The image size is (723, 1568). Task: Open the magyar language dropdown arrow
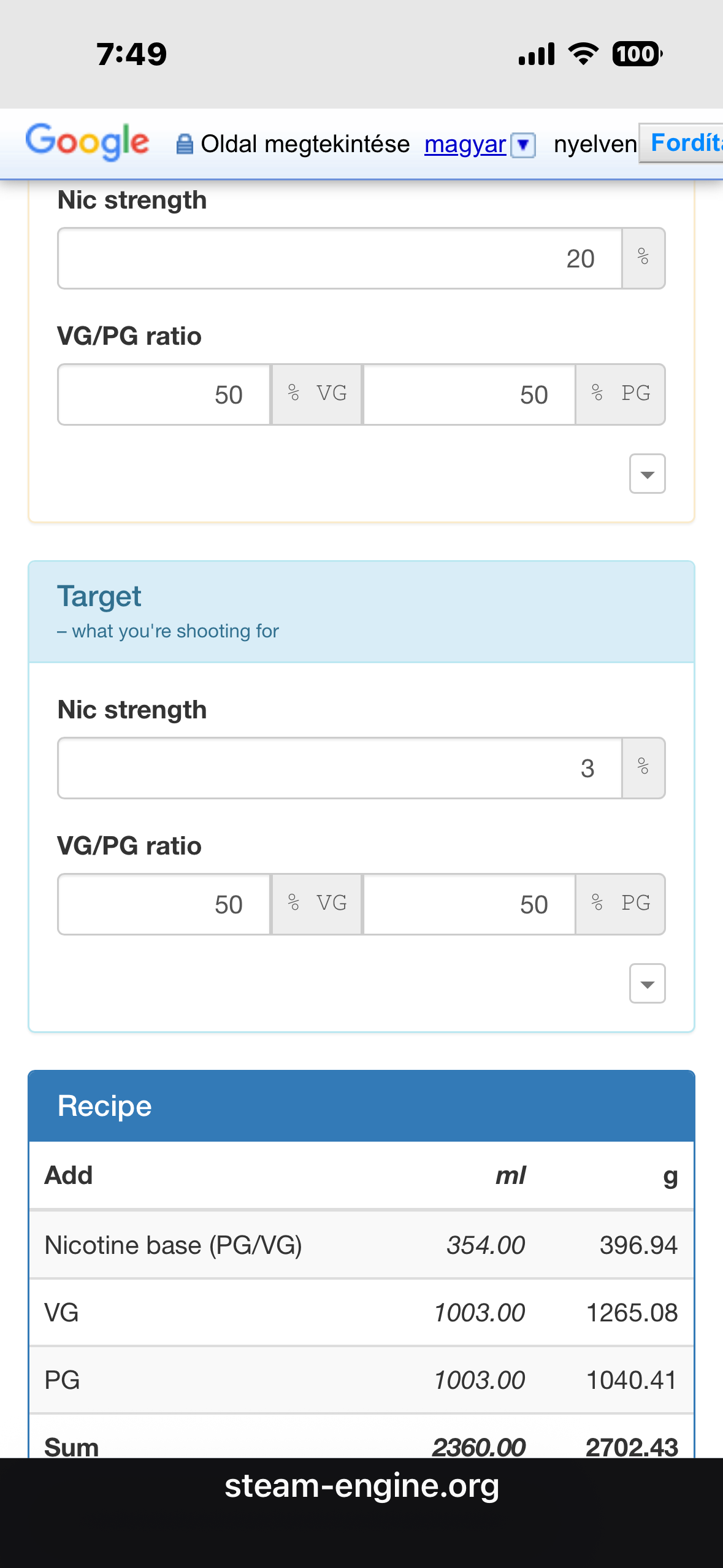[x=523, y=145]
